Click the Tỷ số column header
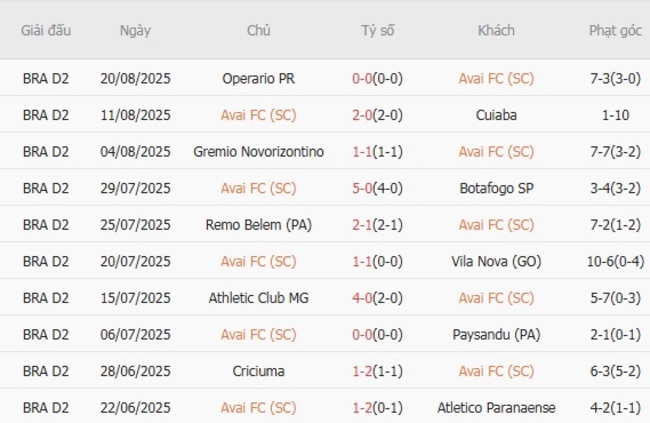This screenshot has width=650, height=423. [x=378, y=30]
